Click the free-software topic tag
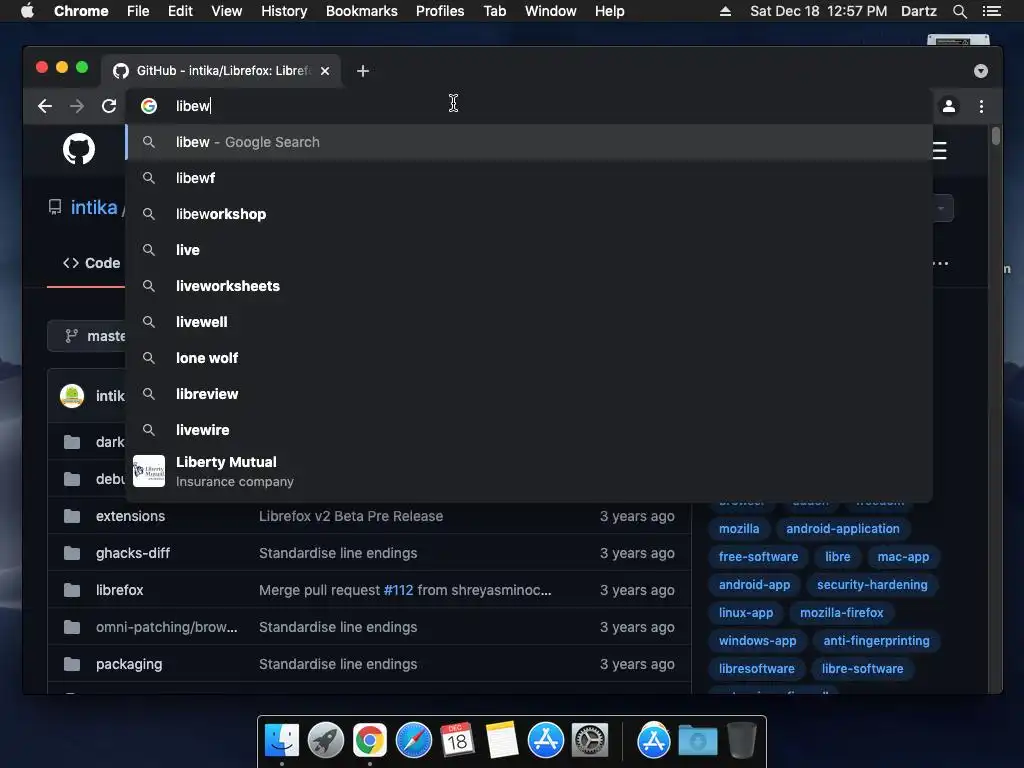1024x768 pixels. [758, 556]
